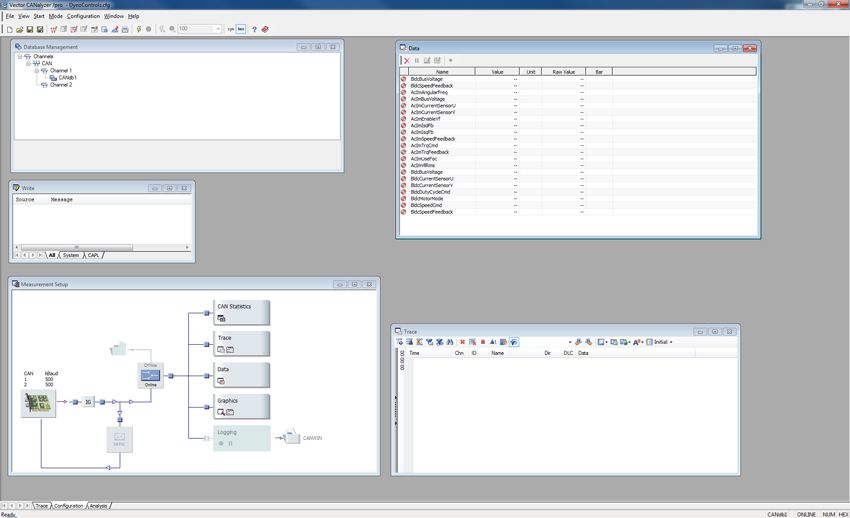
Task: Open the Graphics block in Measurement Setup
Action: (x=241, y=405)
